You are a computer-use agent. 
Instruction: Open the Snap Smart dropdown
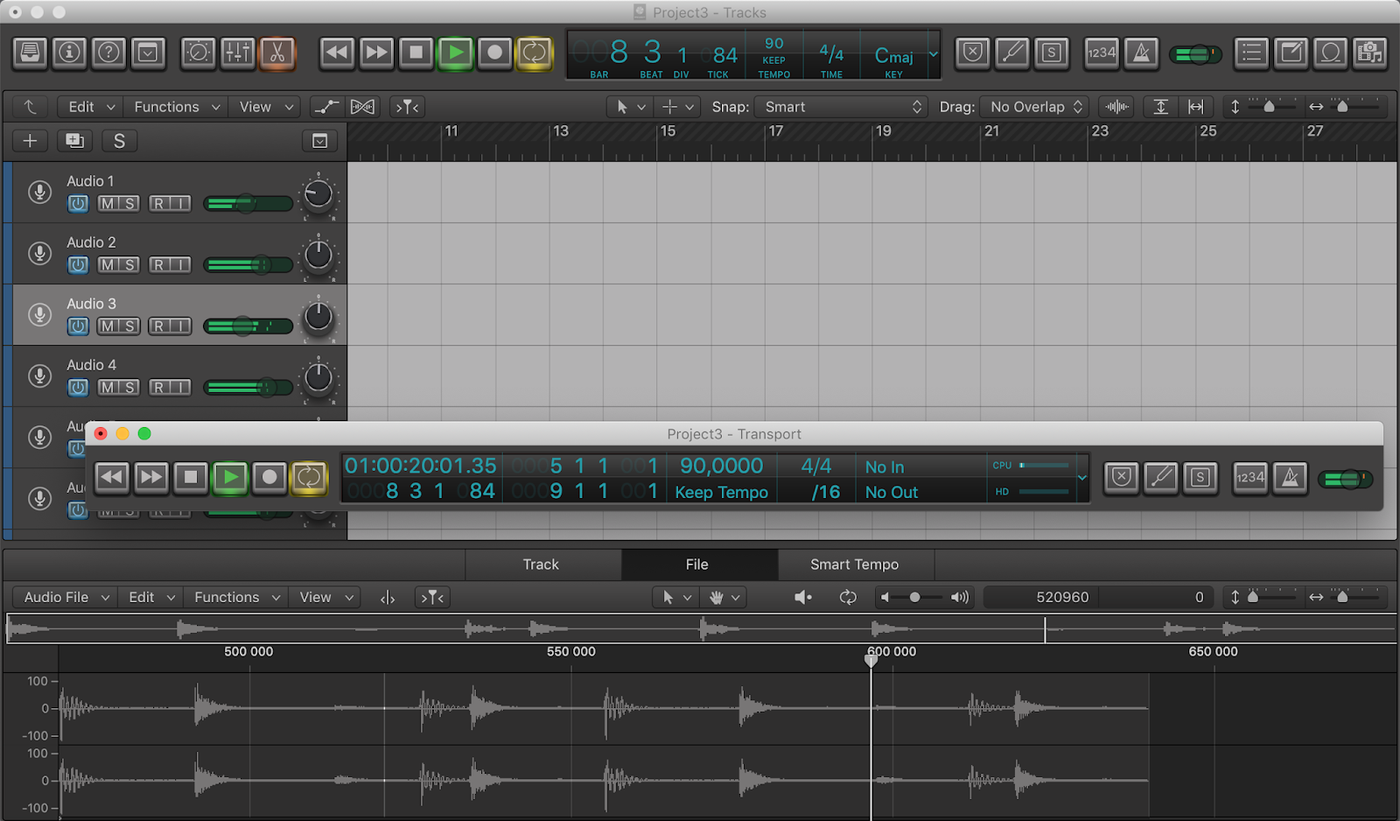pos(842,107)
